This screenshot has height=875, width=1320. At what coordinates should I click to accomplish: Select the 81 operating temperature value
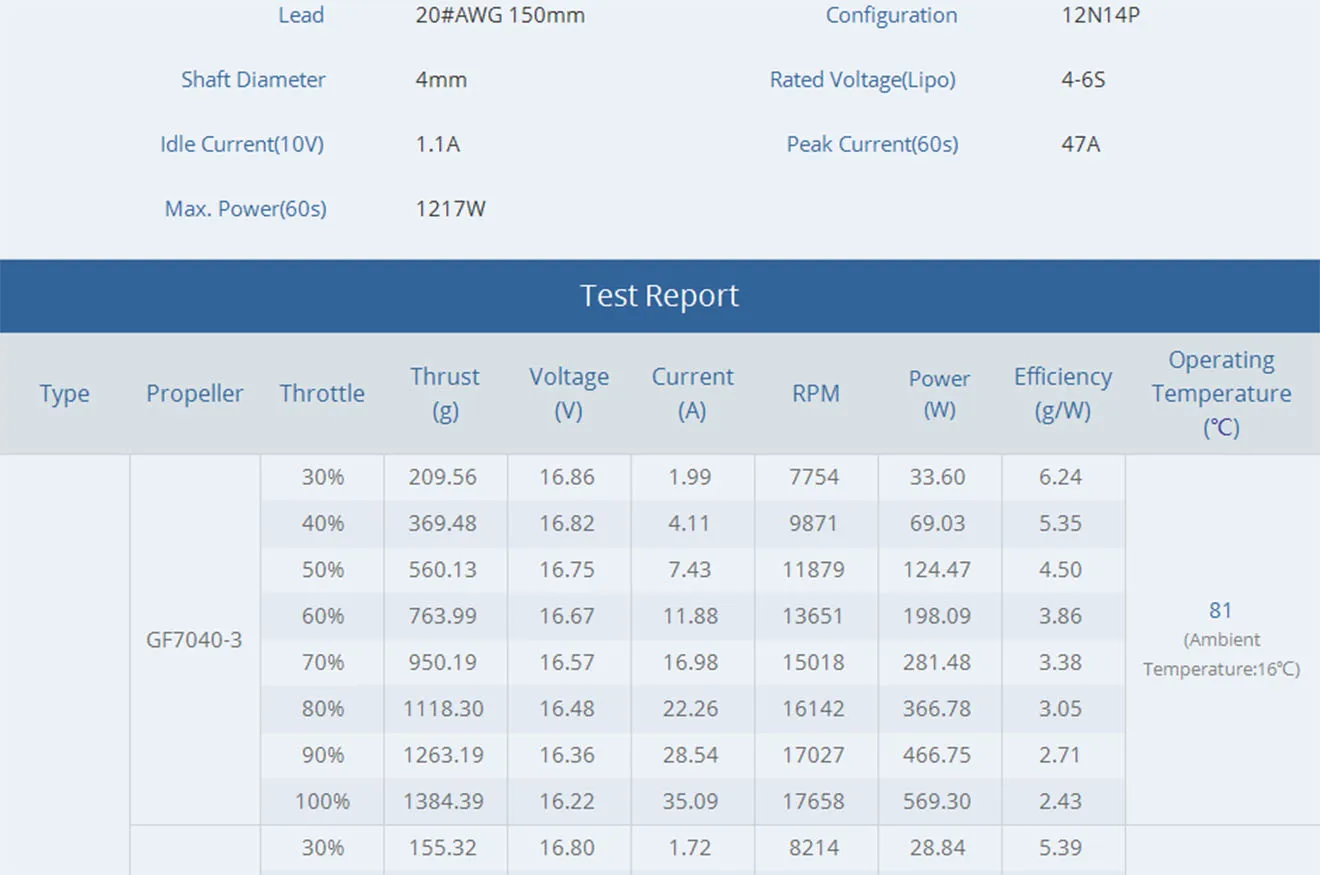coord(1220,610)
